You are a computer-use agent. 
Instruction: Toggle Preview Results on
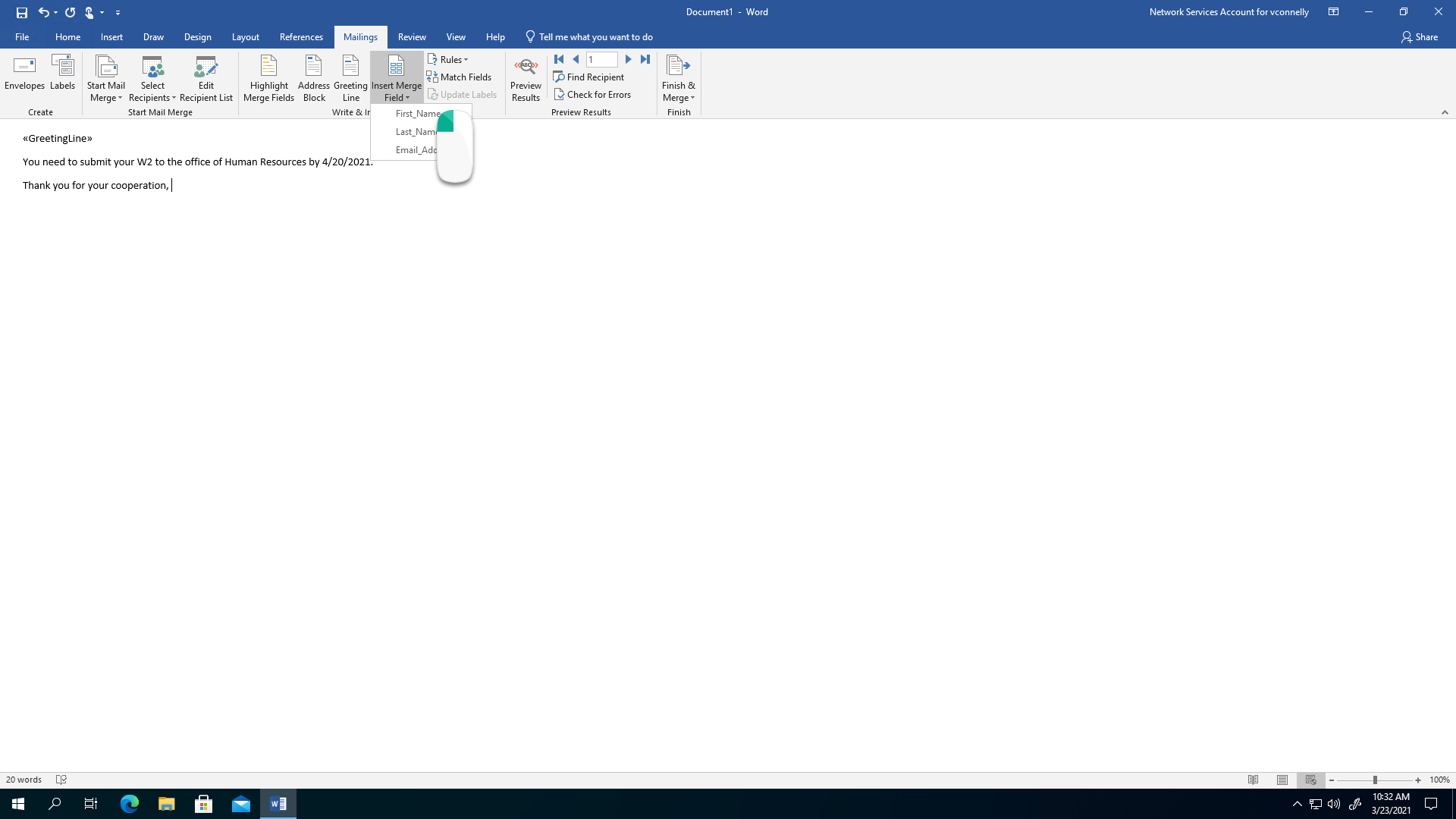(x=526, y=78)
